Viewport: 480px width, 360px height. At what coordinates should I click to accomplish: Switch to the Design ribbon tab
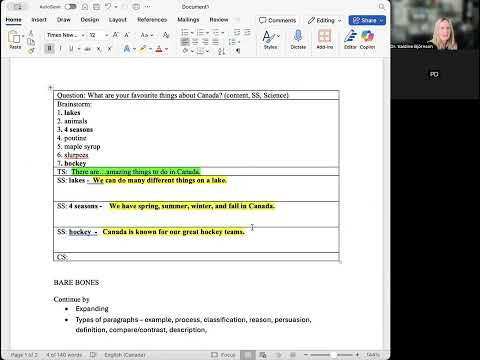pyautogui.click(x=90, y=20)
